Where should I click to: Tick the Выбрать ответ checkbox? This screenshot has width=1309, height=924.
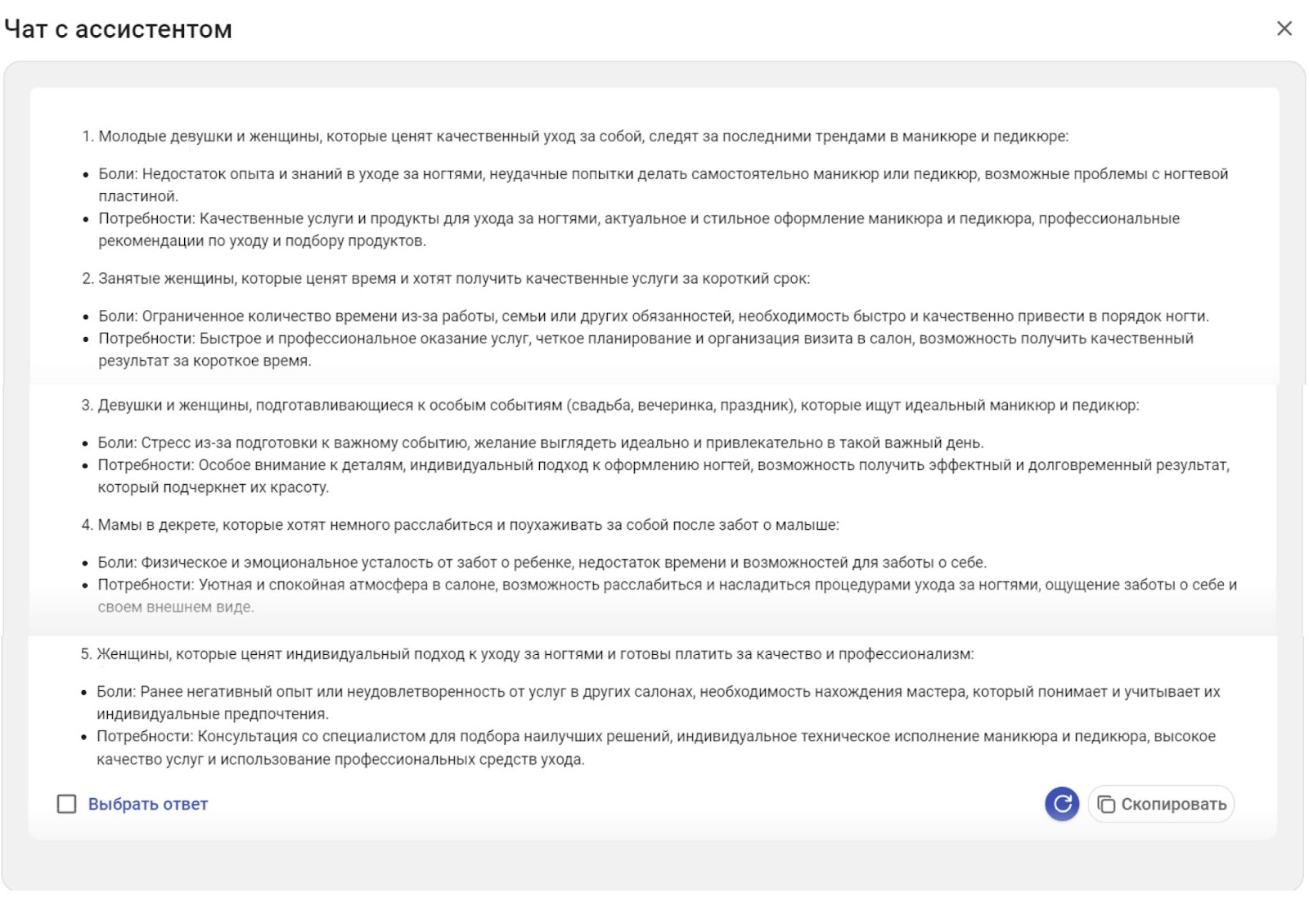coord(67,804)
